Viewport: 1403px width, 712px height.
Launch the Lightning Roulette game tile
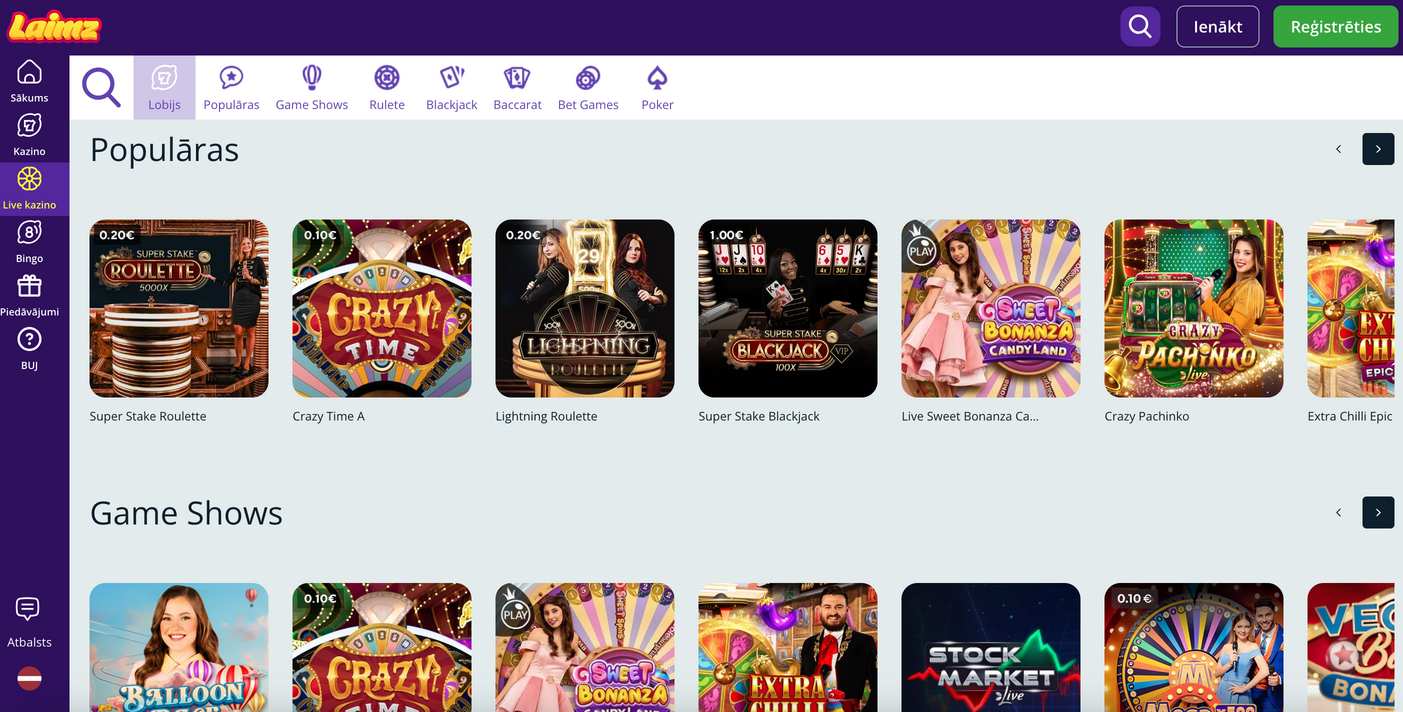click(x=585, y=309)
